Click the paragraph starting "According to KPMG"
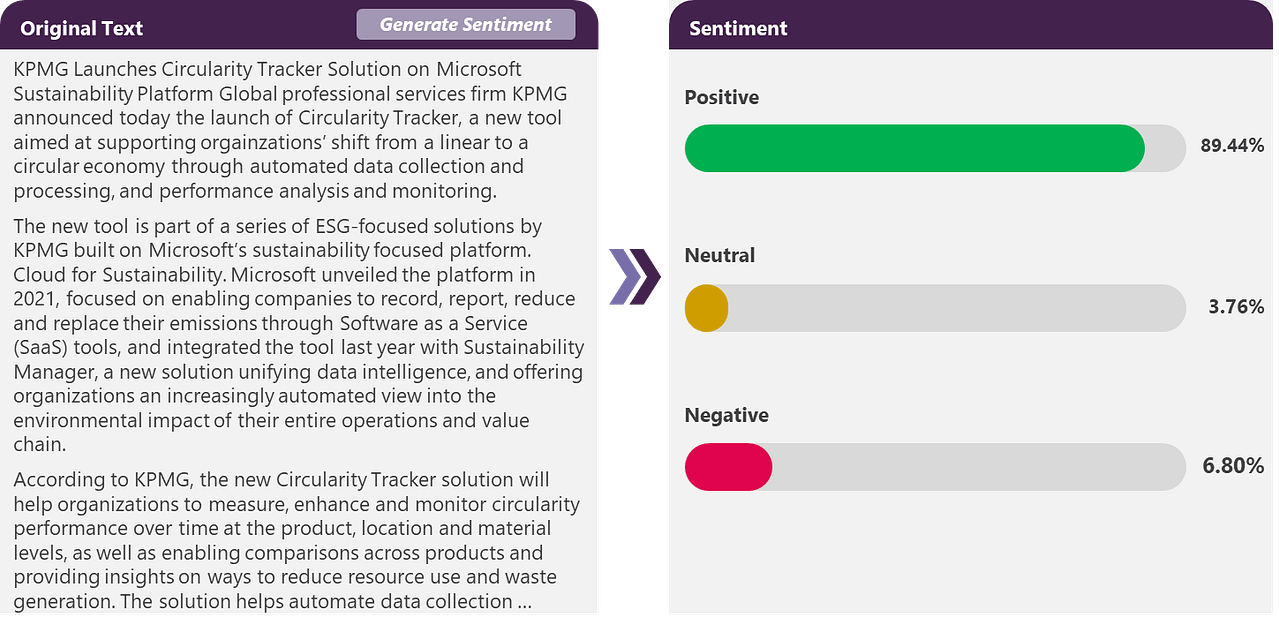The image size is (1279, 625). point(296,540)
